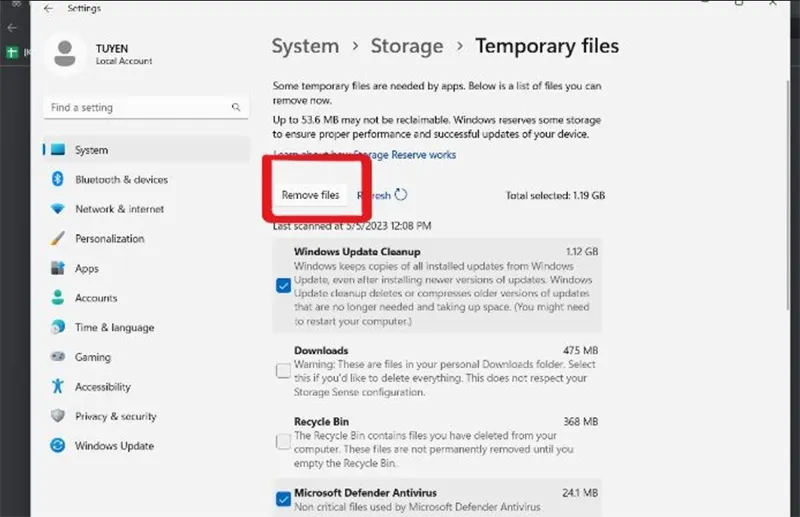Click the Recycle Bin item title
The image size is (800, 517).
pyautogui.click(x=321, y=422)
